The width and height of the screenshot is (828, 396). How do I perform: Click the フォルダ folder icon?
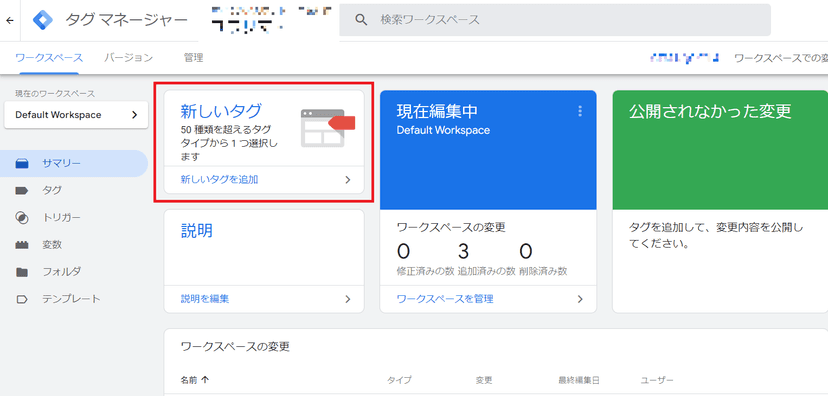[x=22, y=272]
